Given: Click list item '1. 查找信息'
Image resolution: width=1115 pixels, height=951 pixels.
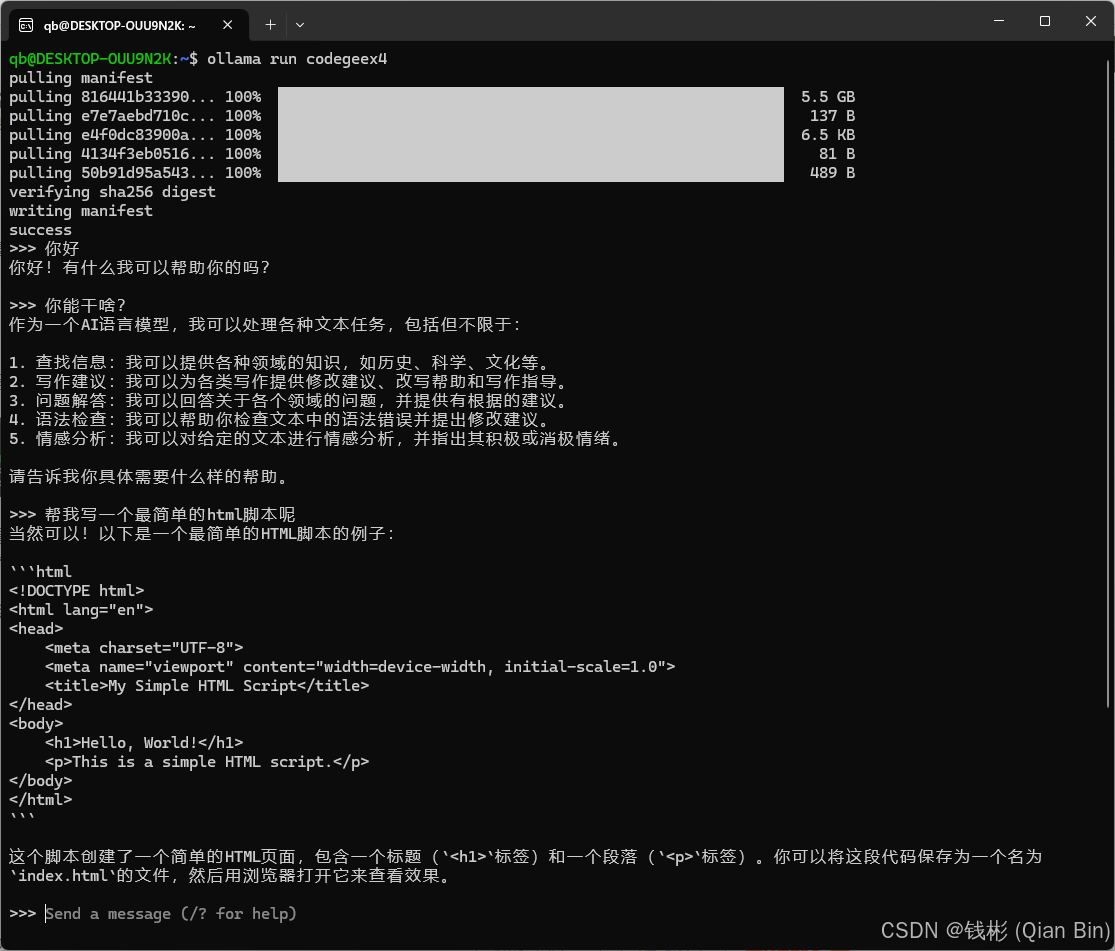Looking at the screenshot, I should point(279,363).
